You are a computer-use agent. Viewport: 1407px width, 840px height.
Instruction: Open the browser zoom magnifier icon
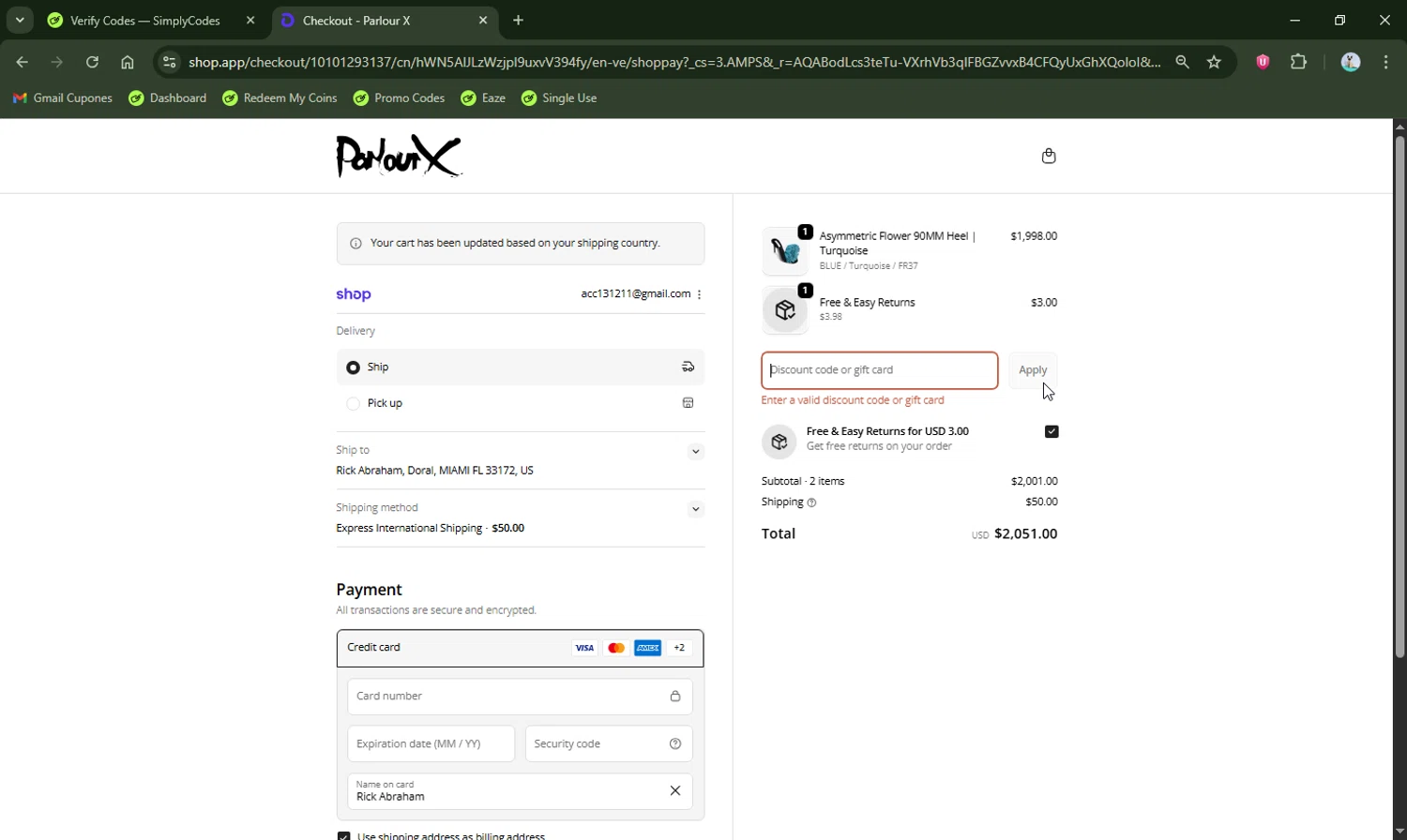click(x=1182, y=62)
